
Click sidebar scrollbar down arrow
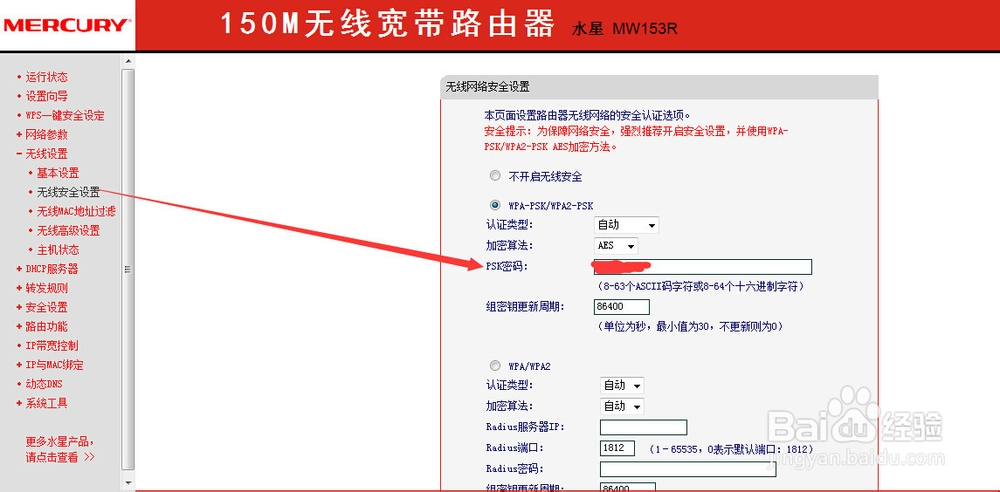(x=128, y=482)
